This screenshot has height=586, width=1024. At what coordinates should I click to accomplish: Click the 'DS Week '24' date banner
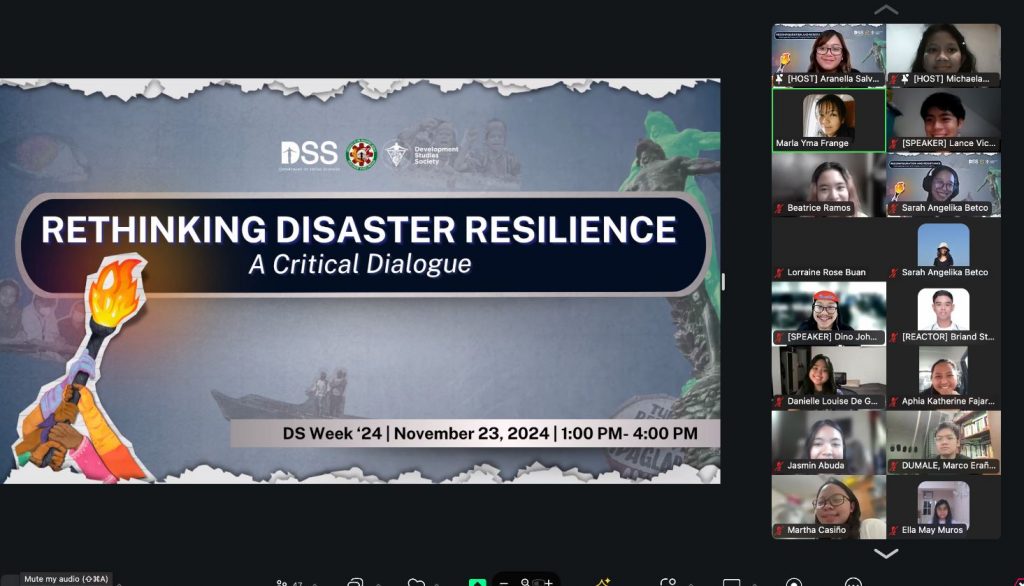click(x=475, y=433)
